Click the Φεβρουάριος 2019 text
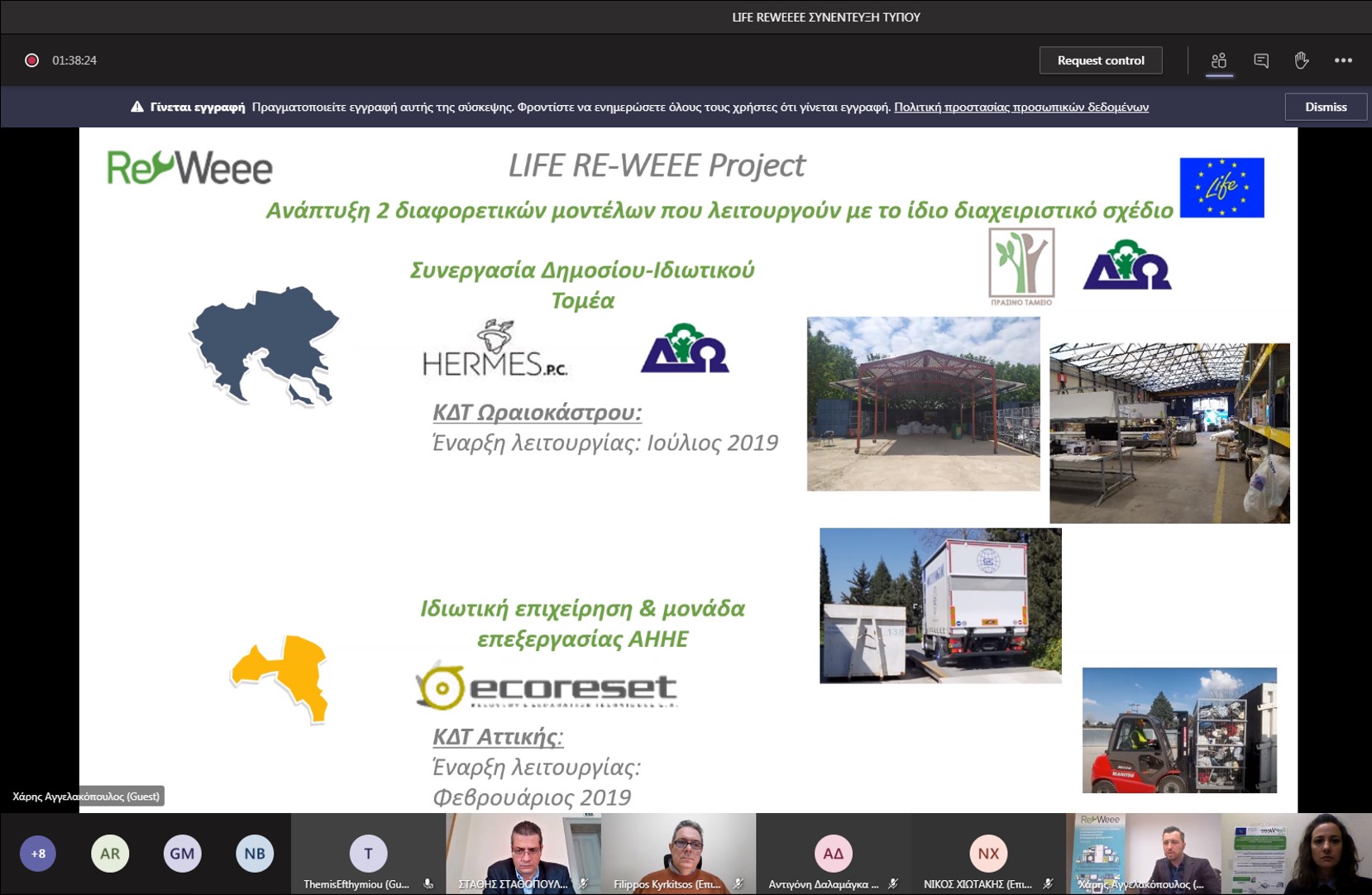This screenshot has height=895, width=1372. (532, 797)
